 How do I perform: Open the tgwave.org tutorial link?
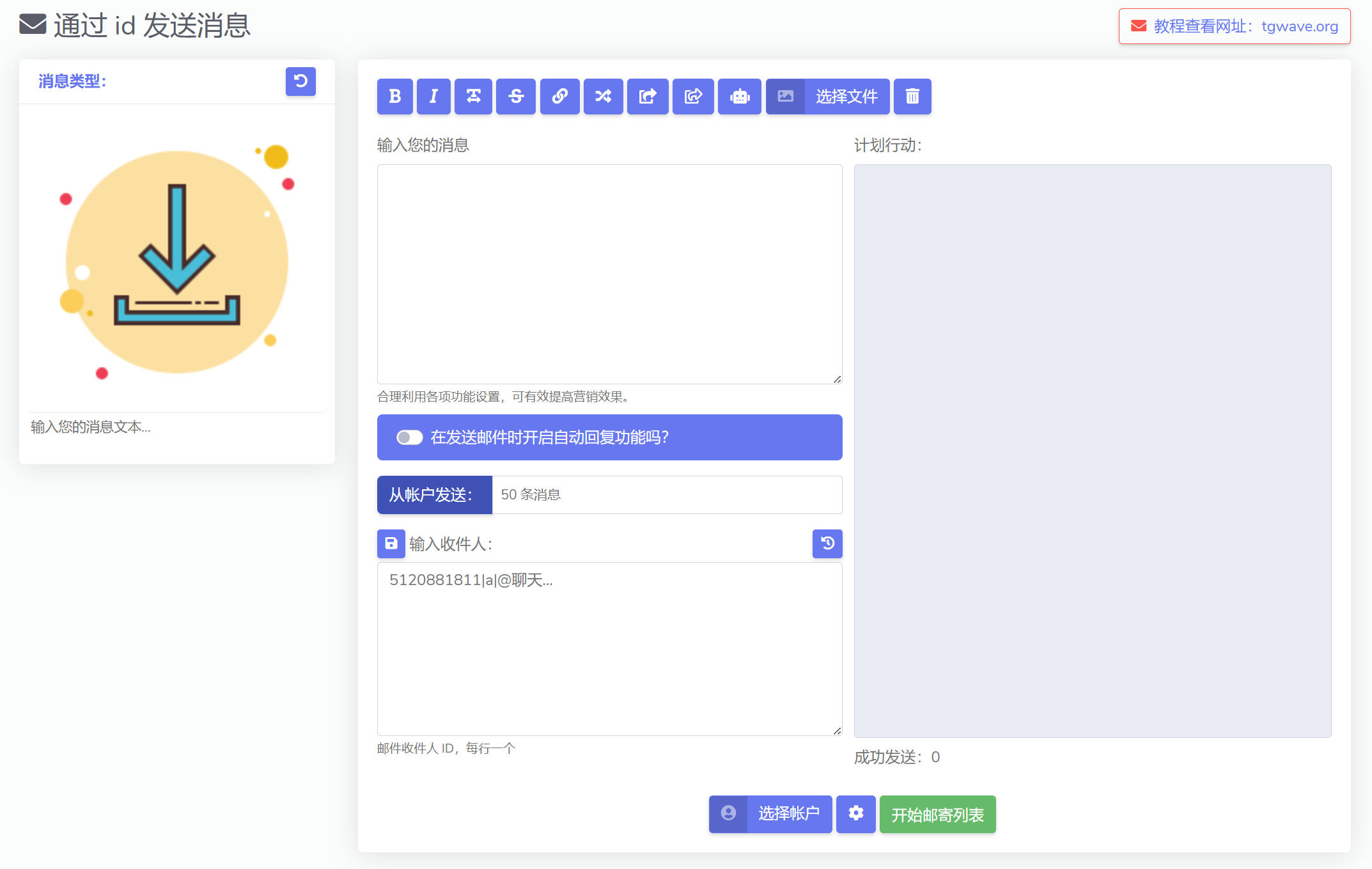[x=1234, y=26]
